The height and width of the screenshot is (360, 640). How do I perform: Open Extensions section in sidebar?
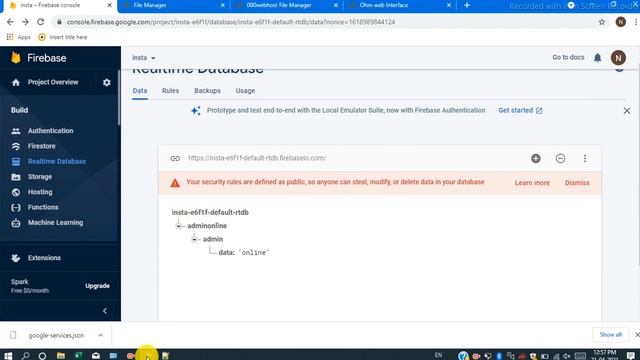click(44, 258)
